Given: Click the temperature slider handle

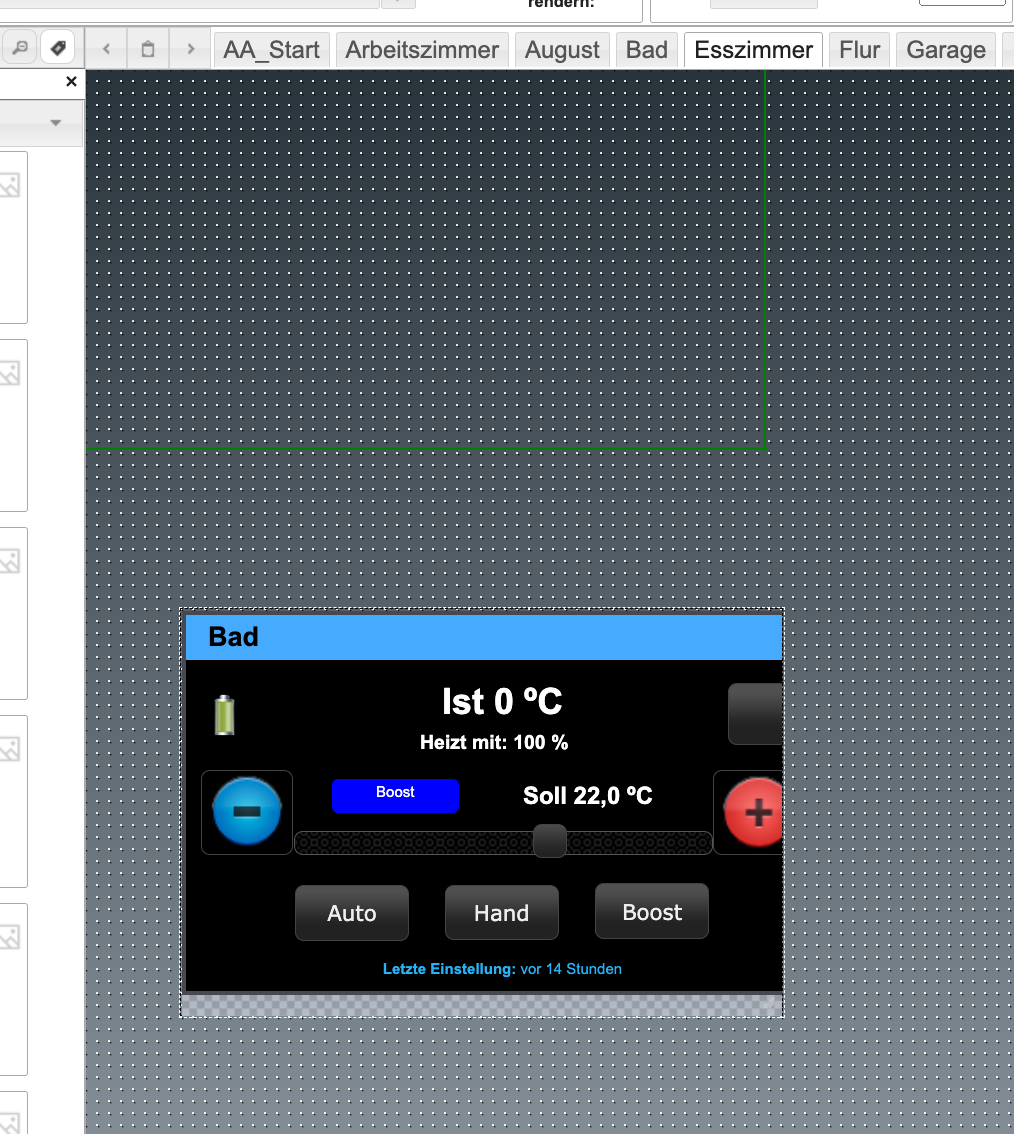Looking at the screenshot, I should tap(550, 841).
